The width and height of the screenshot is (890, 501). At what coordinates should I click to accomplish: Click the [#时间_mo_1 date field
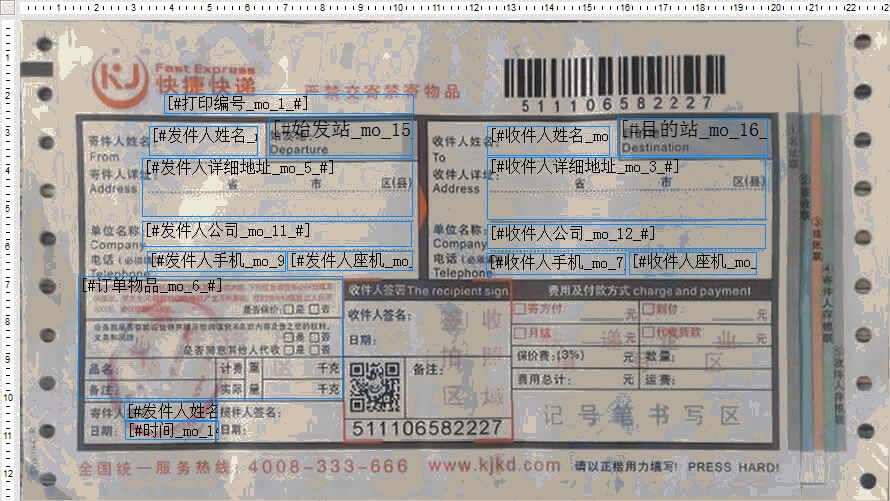coord(171,431)
